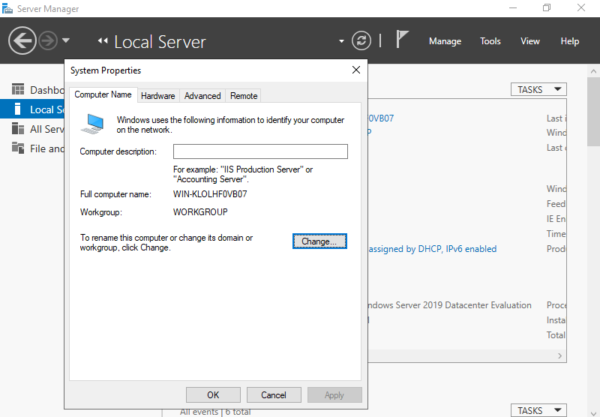Click the Server Manager title bar icon

pyautogui.click(x=7, y=8)
